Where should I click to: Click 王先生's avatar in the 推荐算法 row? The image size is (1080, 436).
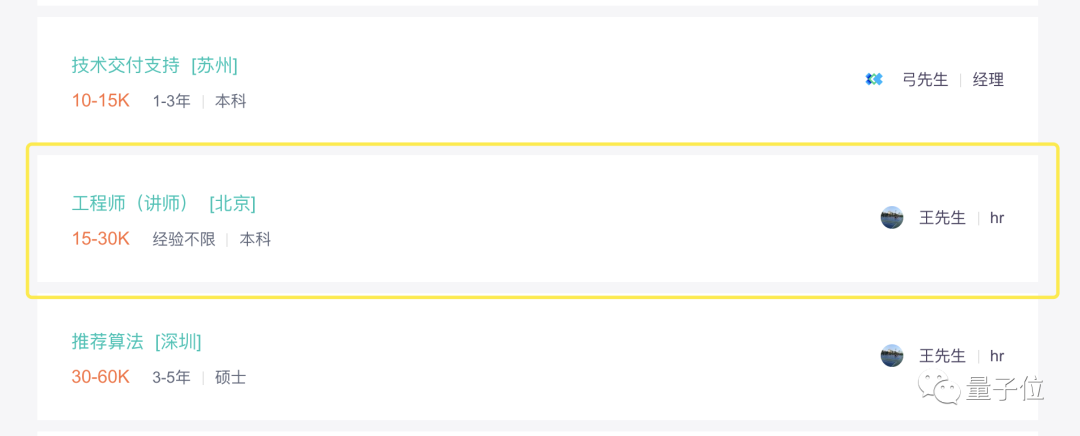[x=892, y=355]
